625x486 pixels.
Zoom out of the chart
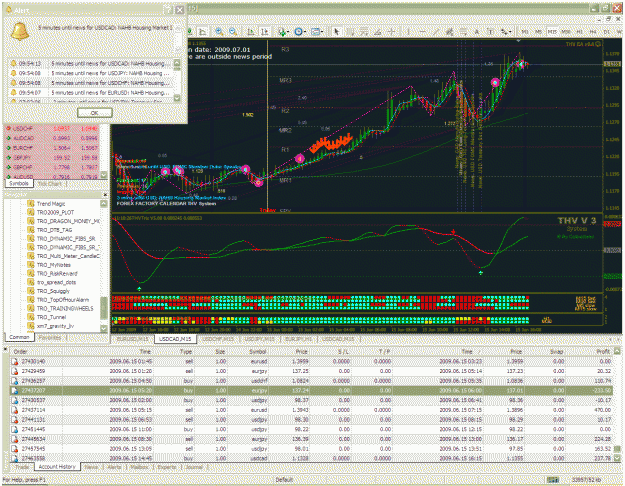233,31
